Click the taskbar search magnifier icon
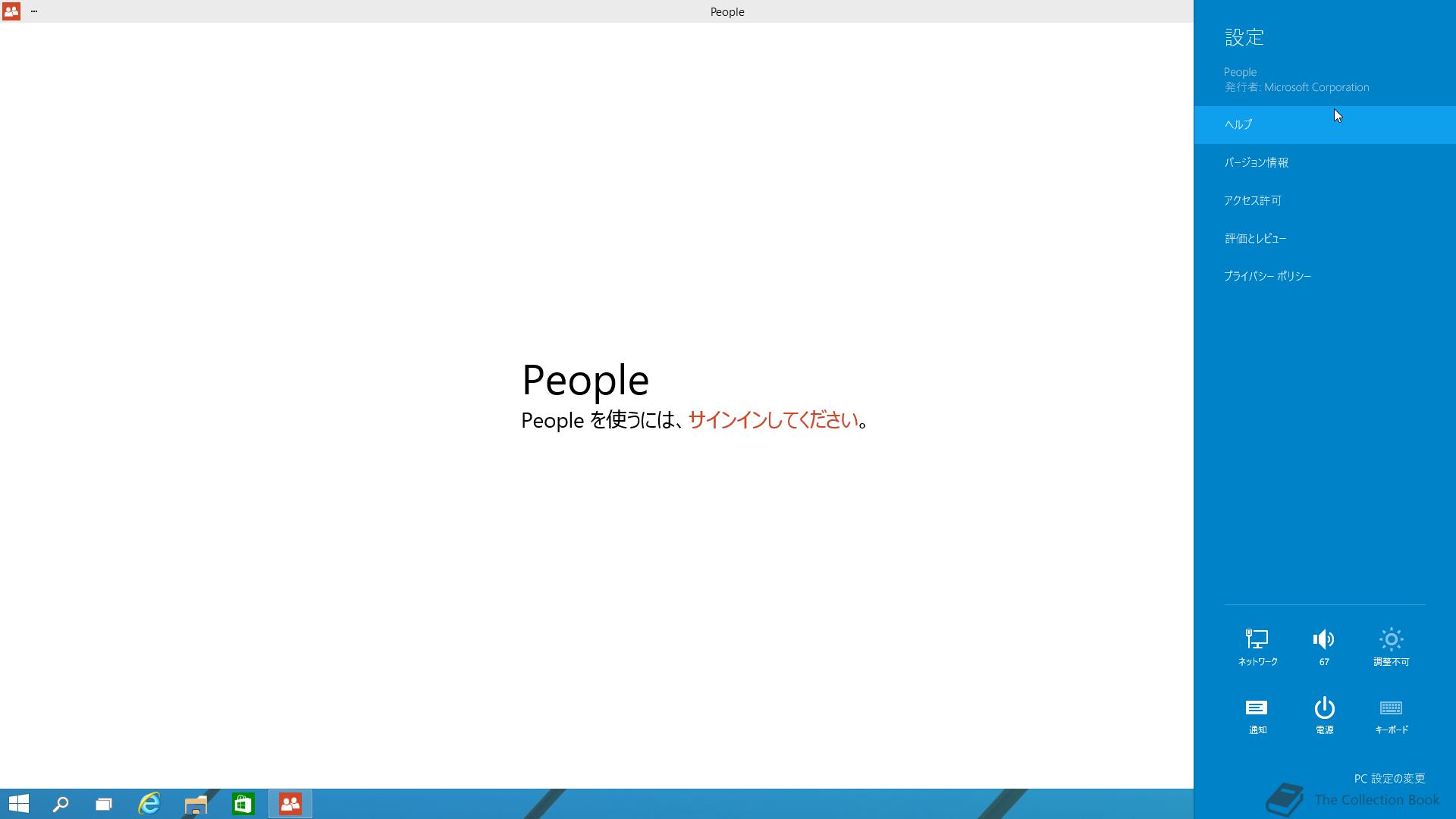Screen dimensions: 1456x819 (61, 804)
